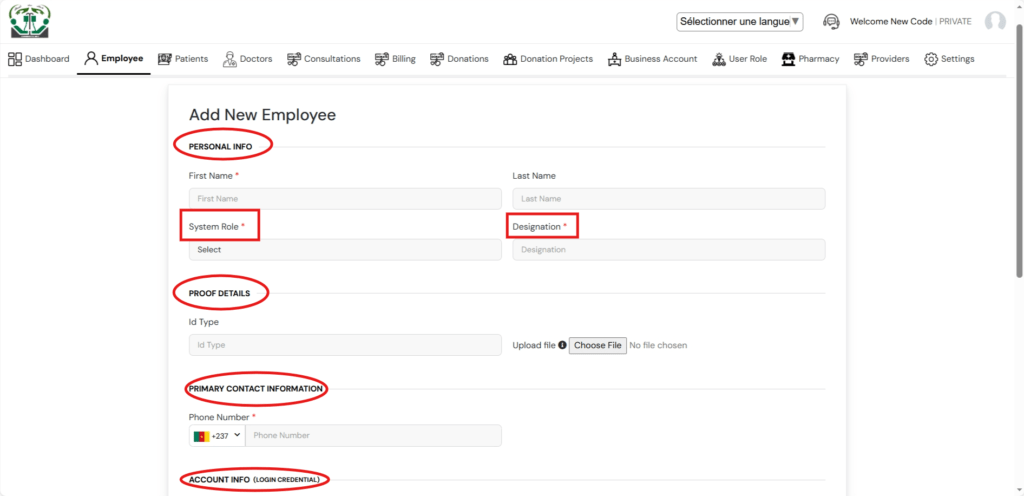1024x496 pixels.
Task: Open the Billing menu item
Action: coord(394,59)
